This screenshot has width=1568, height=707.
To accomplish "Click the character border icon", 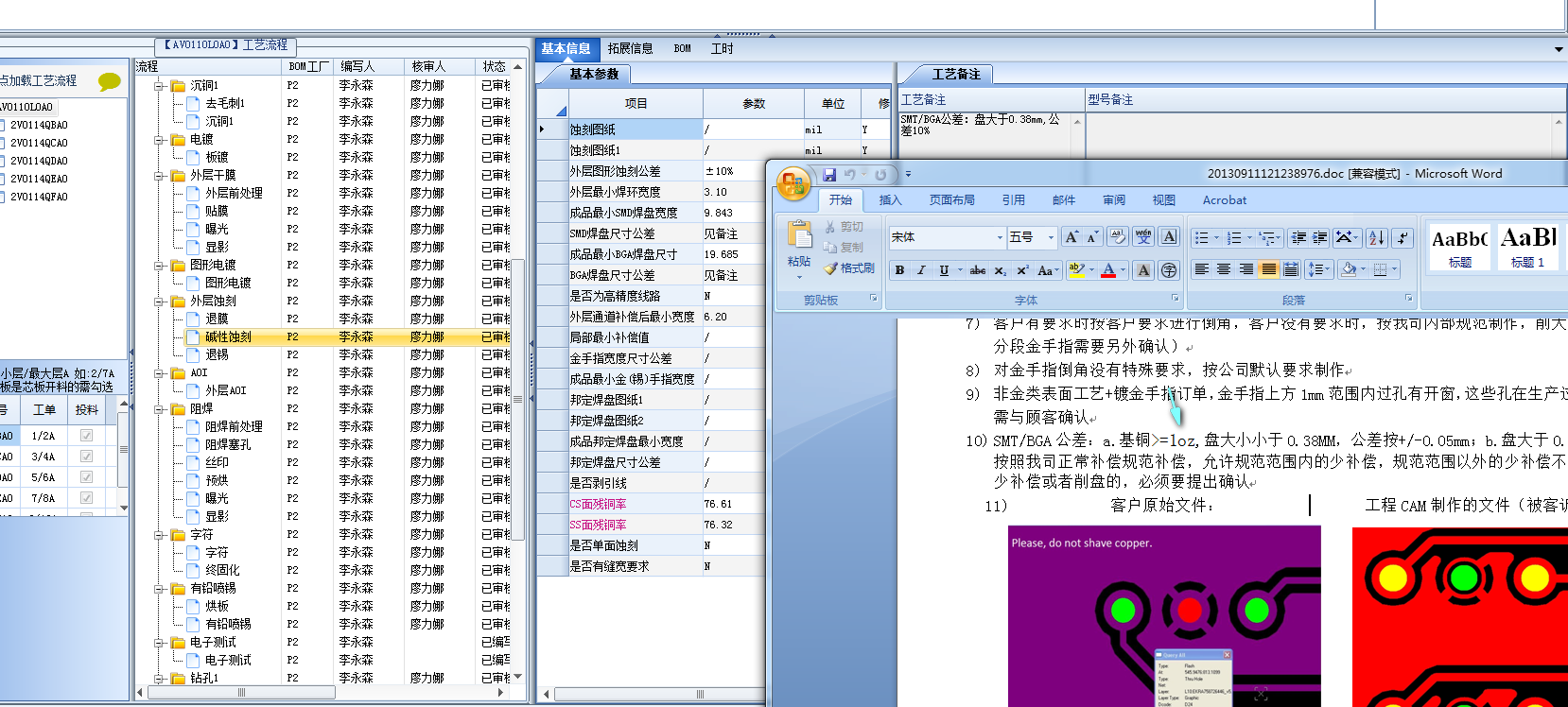I will [1169, 237].
